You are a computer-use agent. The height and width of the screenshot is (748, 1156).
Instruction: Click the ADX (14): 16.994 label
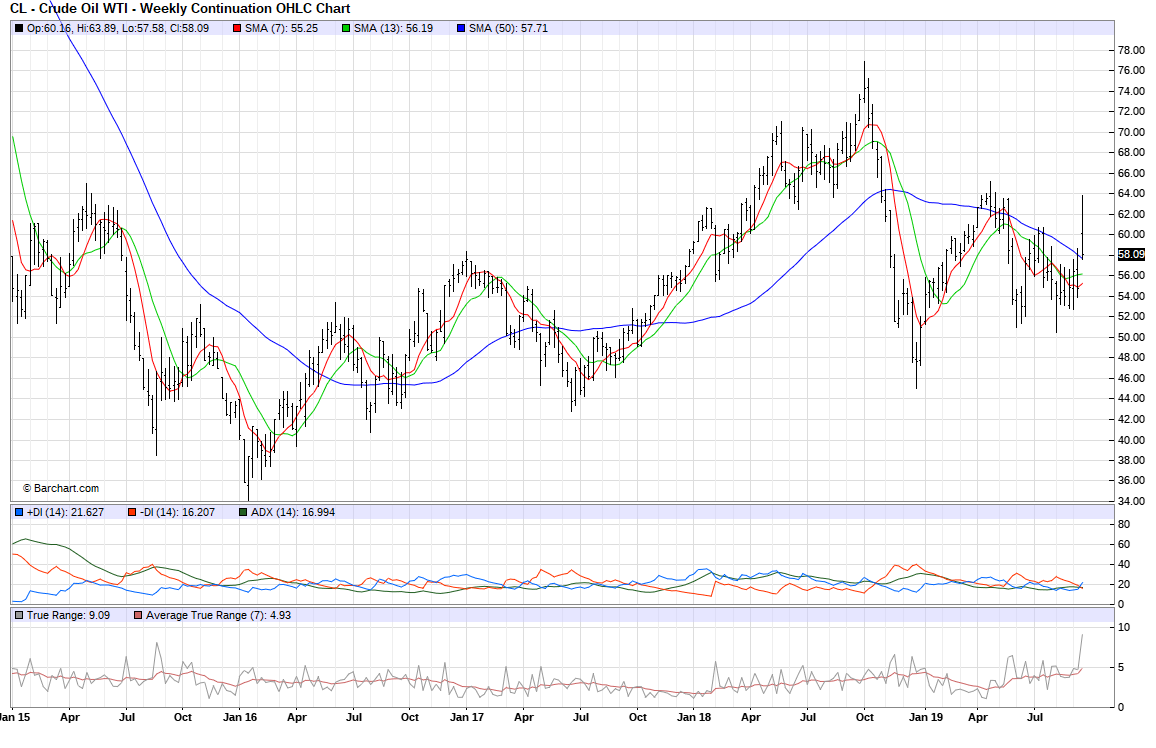coord(293,512)
